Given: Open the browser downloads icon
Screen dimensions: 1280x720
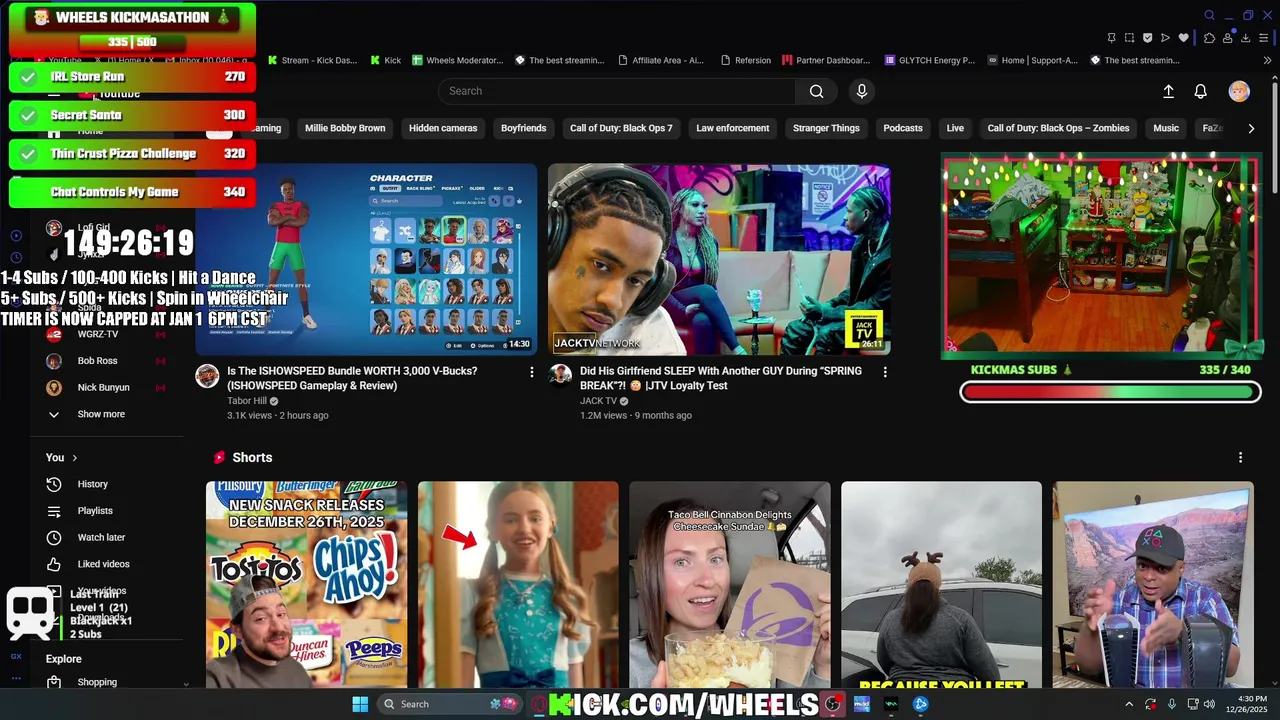Looking at the screenshot, I should 1246,38.
